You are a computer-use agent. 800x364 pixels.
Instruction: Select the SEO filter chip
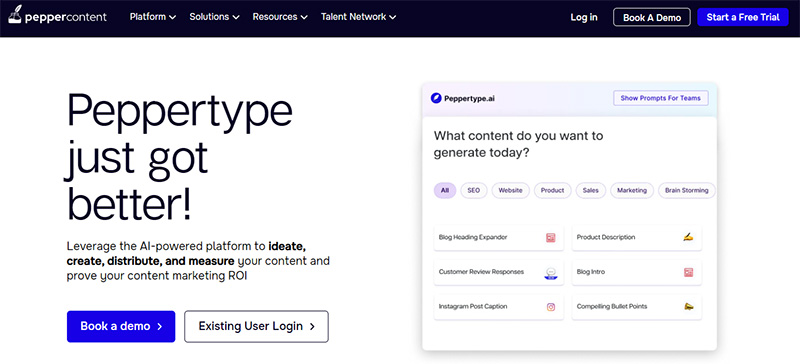pos(473,190)
